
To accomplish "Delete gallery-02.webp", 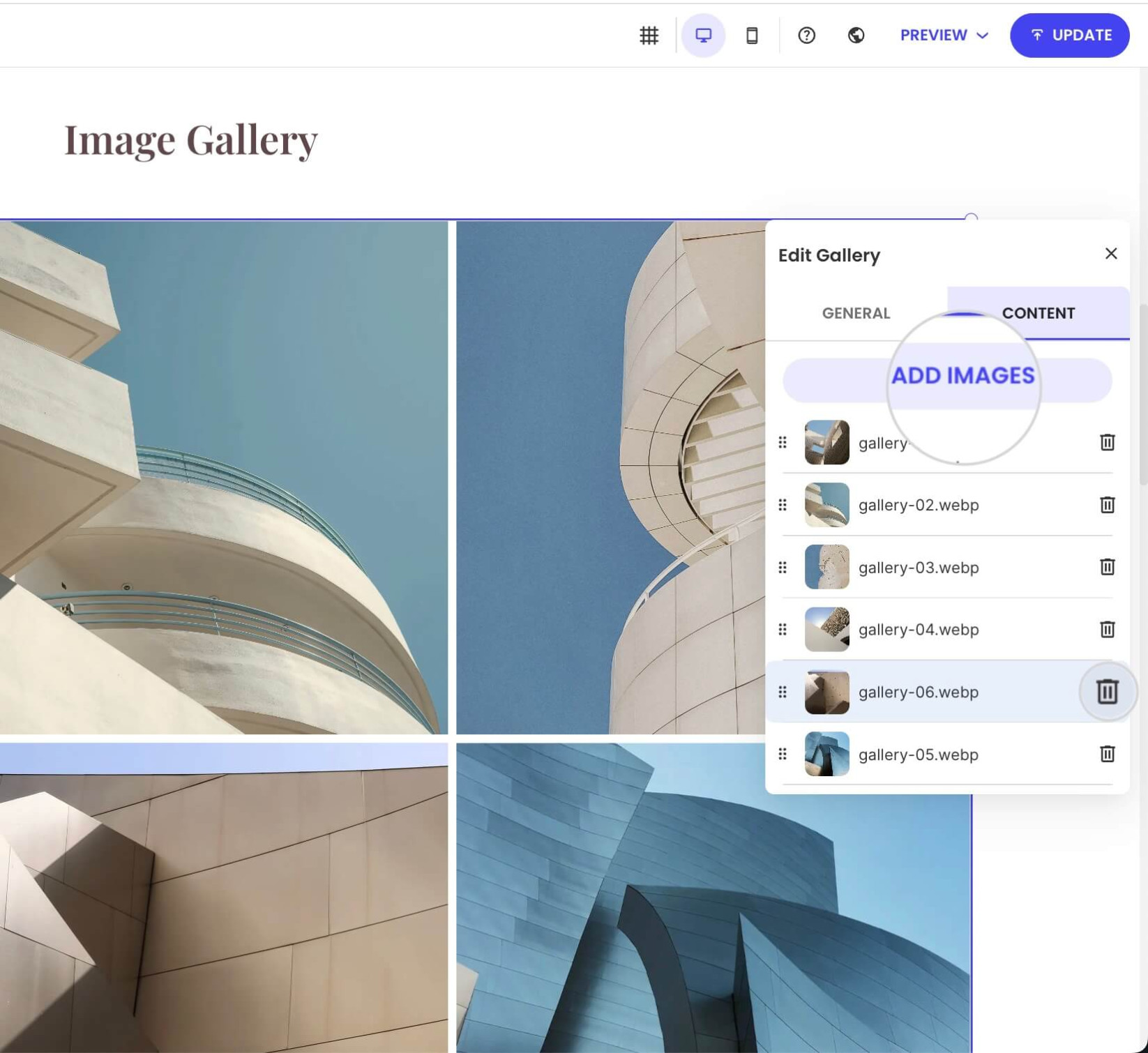I will click(1107, 505).
